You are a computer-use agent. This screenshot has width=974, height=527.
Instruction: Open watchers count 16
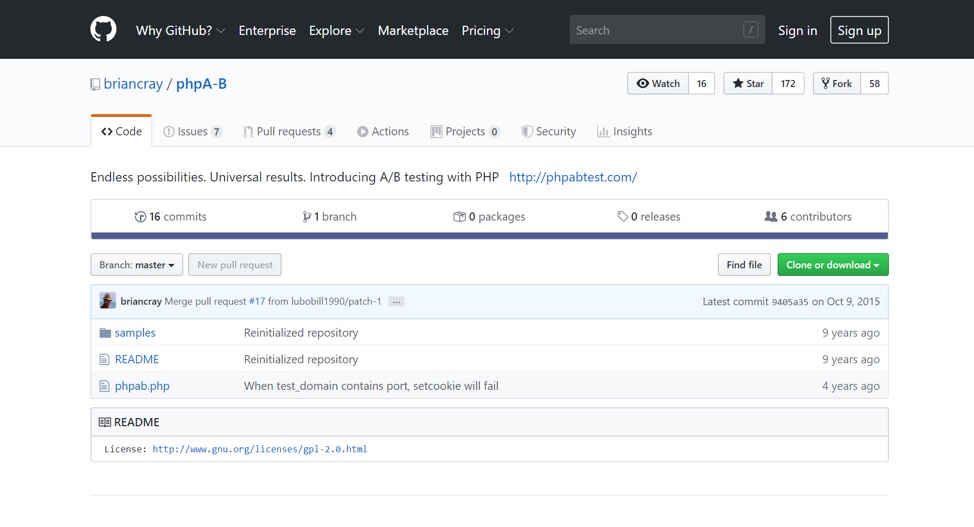pos(701,83)
